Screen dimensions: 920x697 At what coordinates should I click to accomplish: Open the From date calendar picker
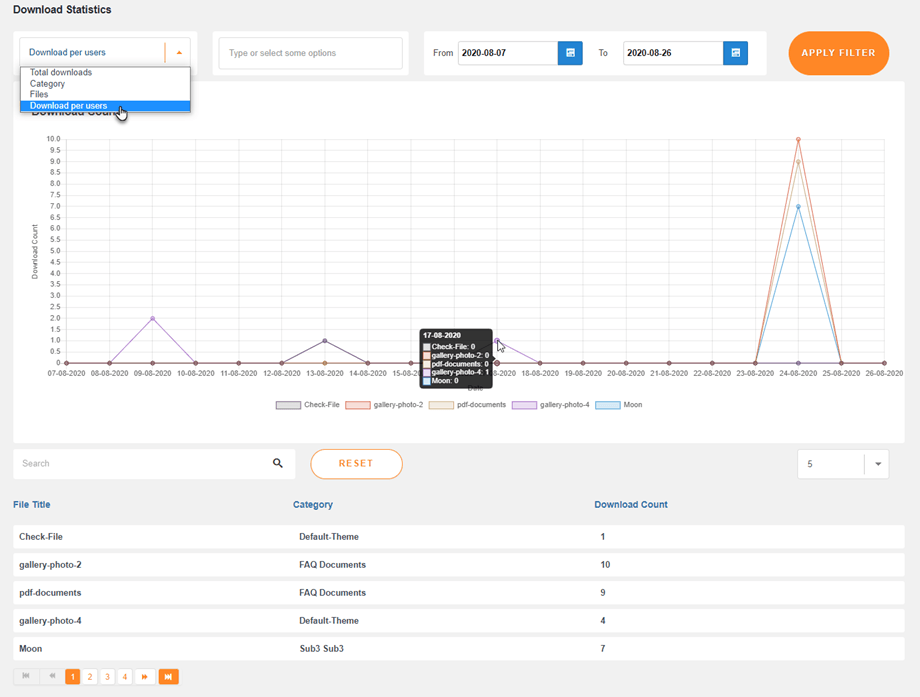click(570, 53)
